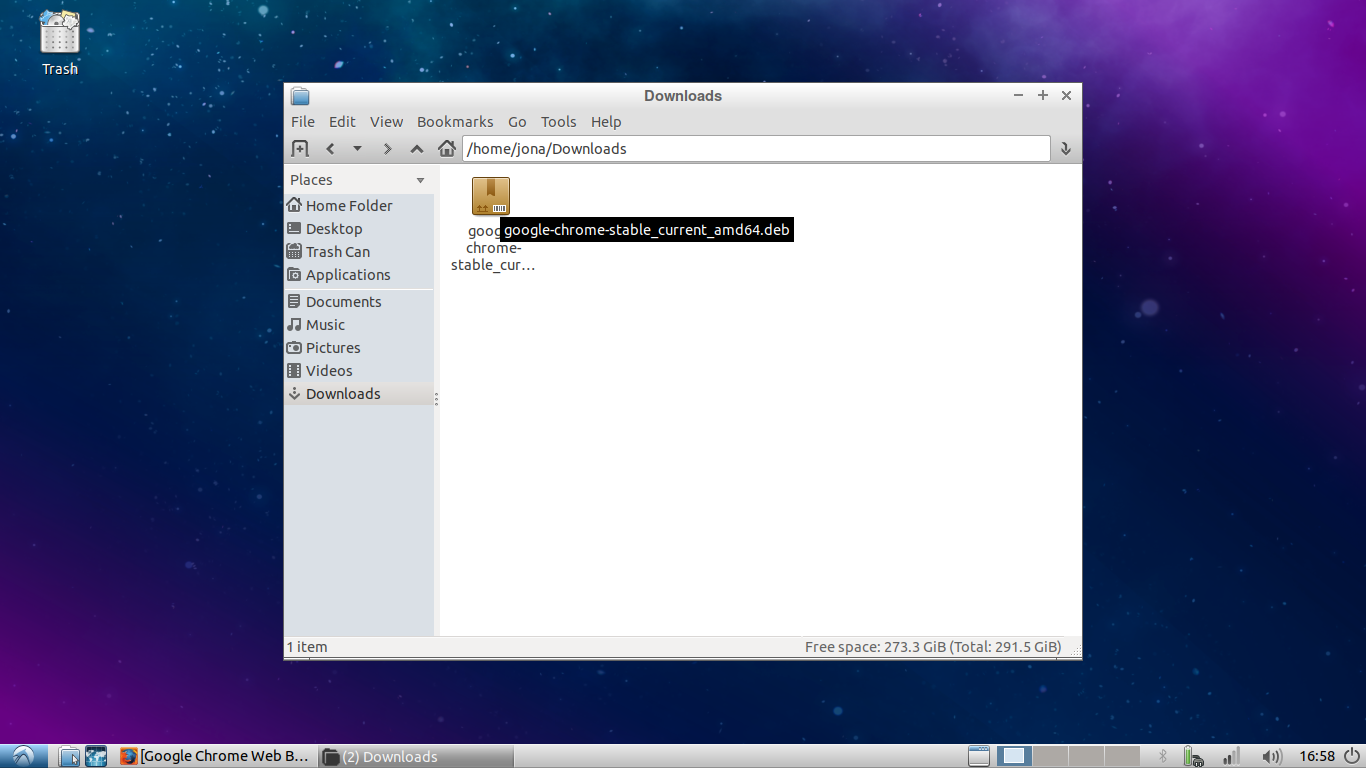Switch to Google Chrome Web Browser taskbar window
This screenshot has width=1366, height=768.
(214, 756)
